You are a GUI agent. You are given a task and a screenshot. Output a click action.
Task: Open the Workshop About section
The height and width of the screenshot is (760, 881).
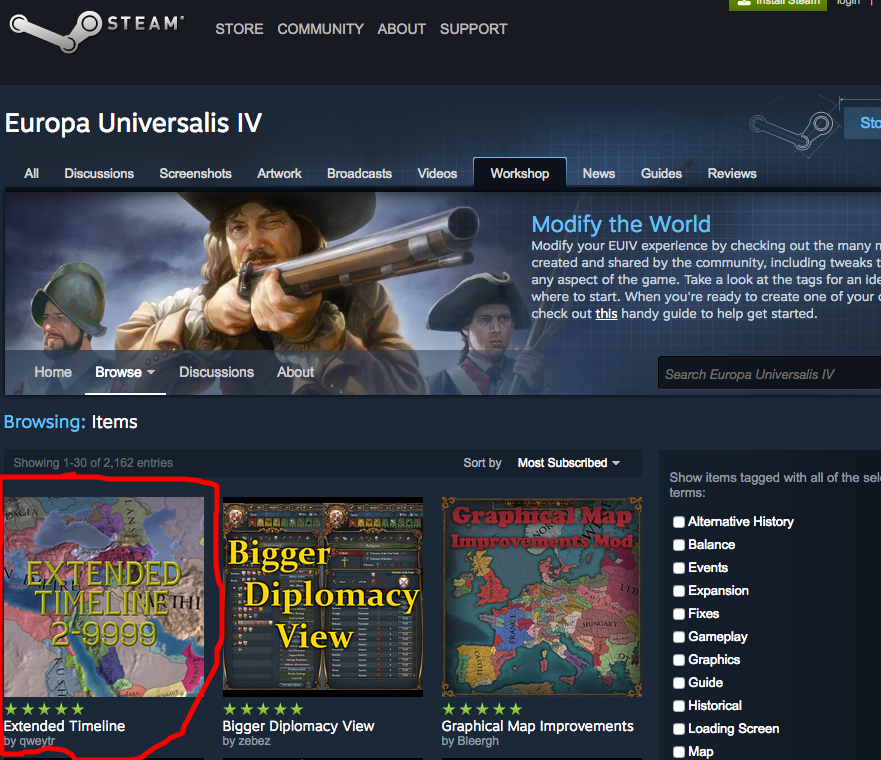tap(296, 372)
